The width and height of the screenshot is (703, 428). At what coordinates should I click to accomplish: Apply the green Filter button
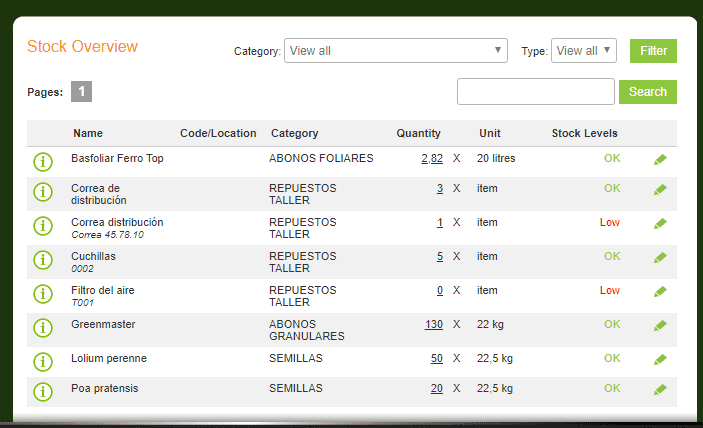pyautogui.click(x=653, y=51)
